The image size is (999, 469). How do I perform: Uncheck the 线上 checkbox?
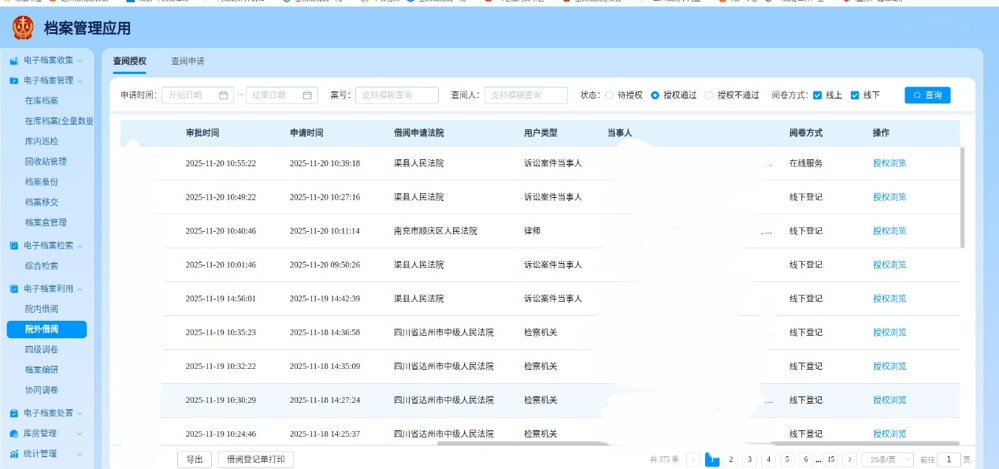(818, 96)
